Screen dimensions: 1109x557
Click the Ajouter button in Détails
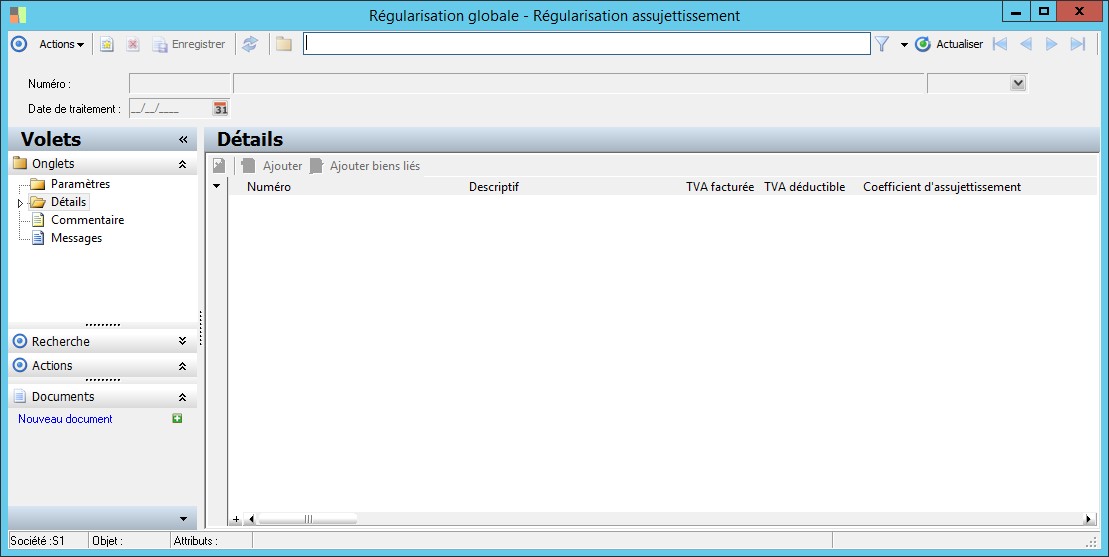click(x=272, y=165)
